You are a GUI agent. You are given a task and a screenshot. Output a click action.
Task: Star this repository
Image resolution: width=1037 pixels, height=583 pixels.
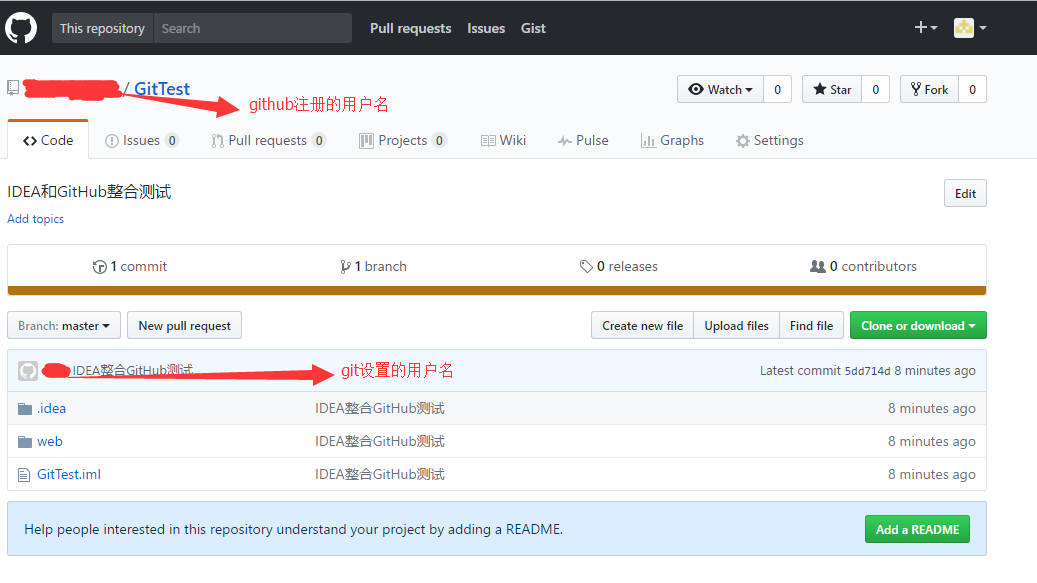click(832, 89)
